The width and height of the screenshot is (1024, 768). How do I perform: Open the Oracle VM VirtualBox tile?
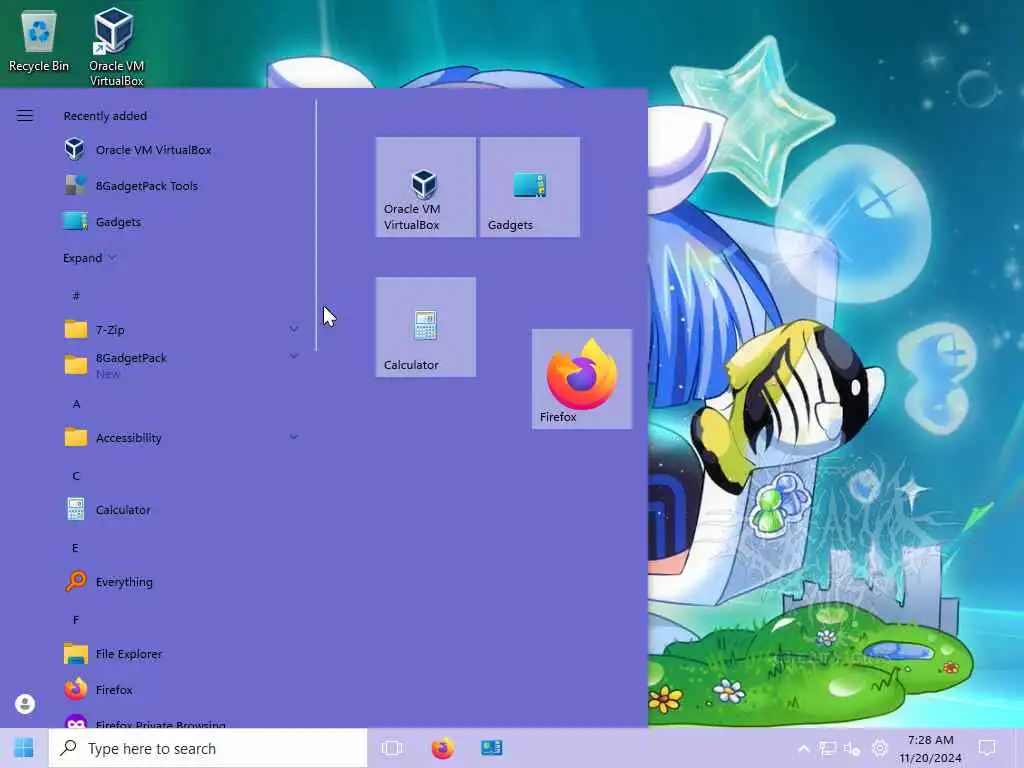click(x=425, y=187)
